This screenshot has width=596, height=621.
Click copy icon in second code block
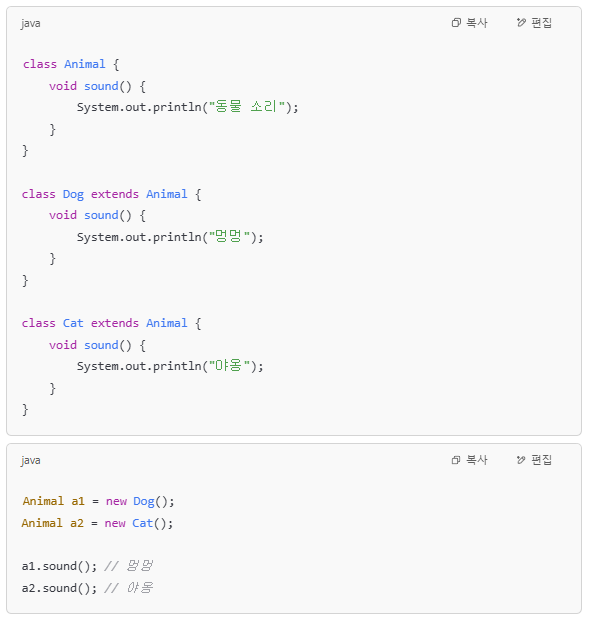coord(456,459)
